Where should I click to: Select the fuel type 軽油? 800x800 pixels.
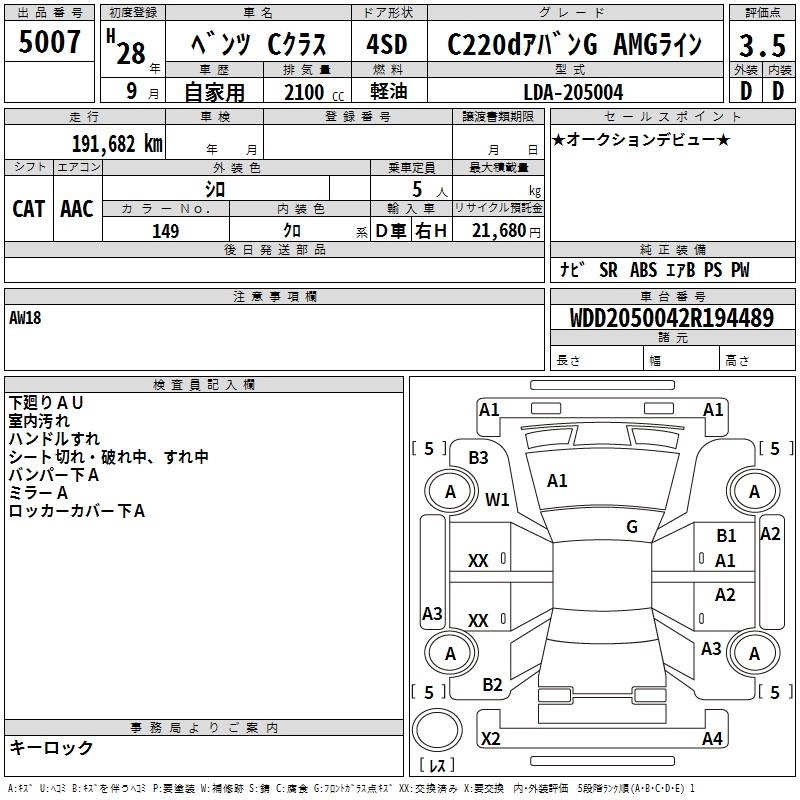click(x=389, y=91)
